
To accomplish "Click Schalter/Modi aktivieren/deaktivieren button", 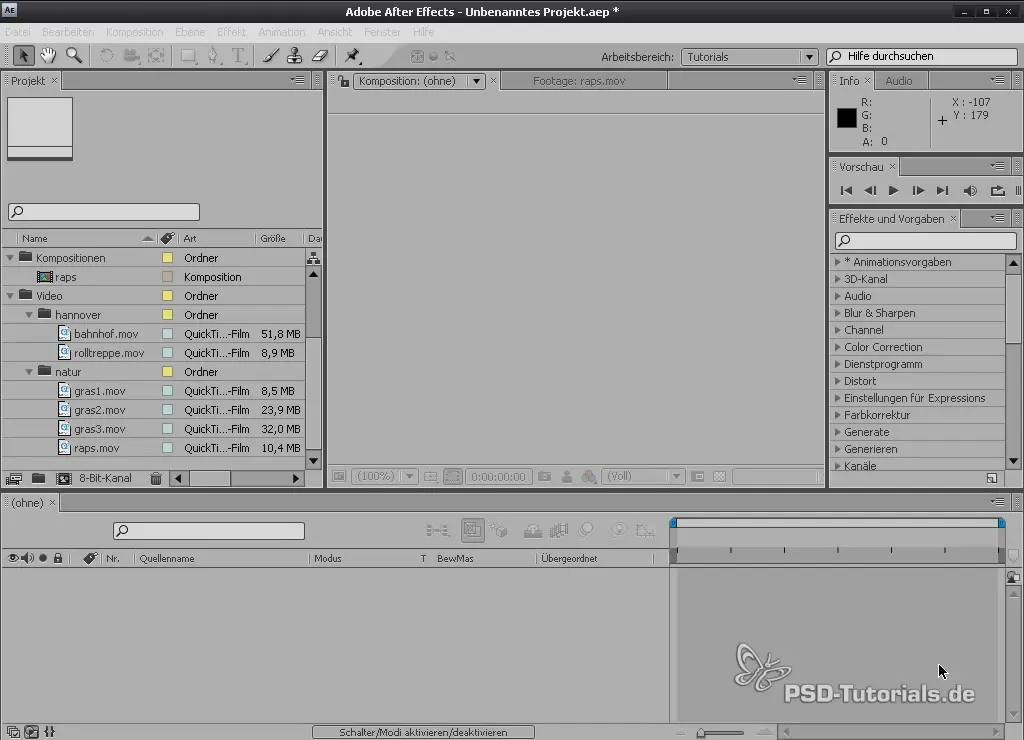I will pyautogui.click(x=423, y=732).
